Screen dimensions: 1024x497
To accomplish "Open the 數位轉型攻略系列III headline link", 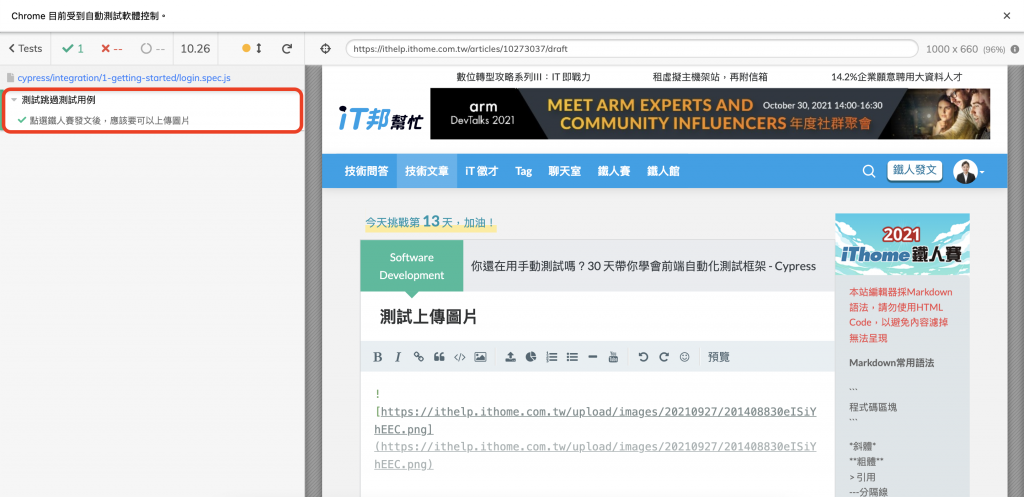I will [x=523, y=77].
